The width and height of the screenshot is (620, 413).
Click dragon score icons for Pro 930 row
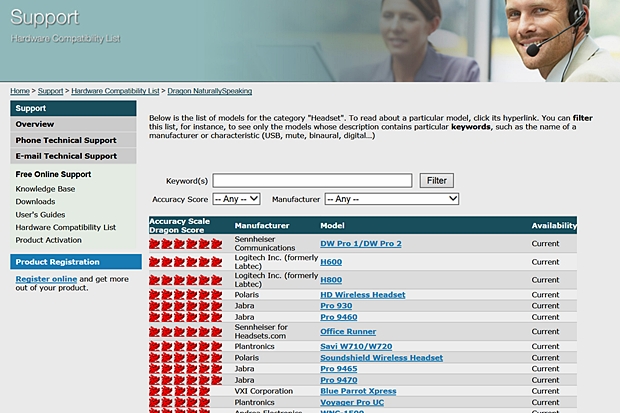pos(185,306)
